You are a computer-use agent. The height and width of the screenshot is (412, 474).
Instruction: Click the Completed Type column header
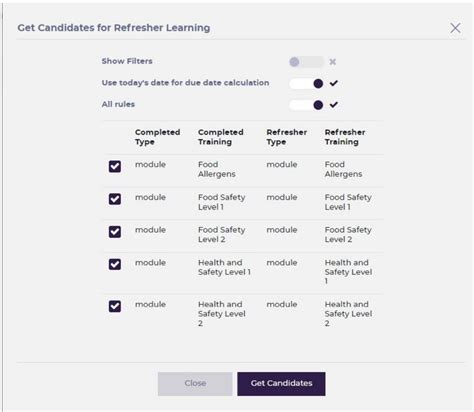click(x=157, y=137)
